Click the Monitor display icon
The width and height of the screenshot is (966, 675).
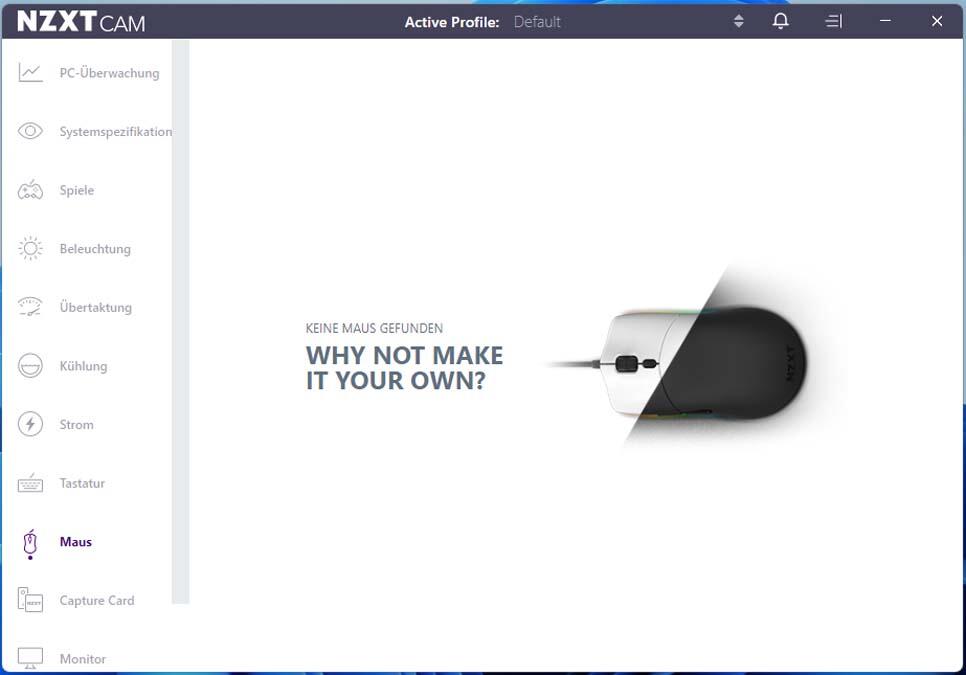(x=30, y=658)
